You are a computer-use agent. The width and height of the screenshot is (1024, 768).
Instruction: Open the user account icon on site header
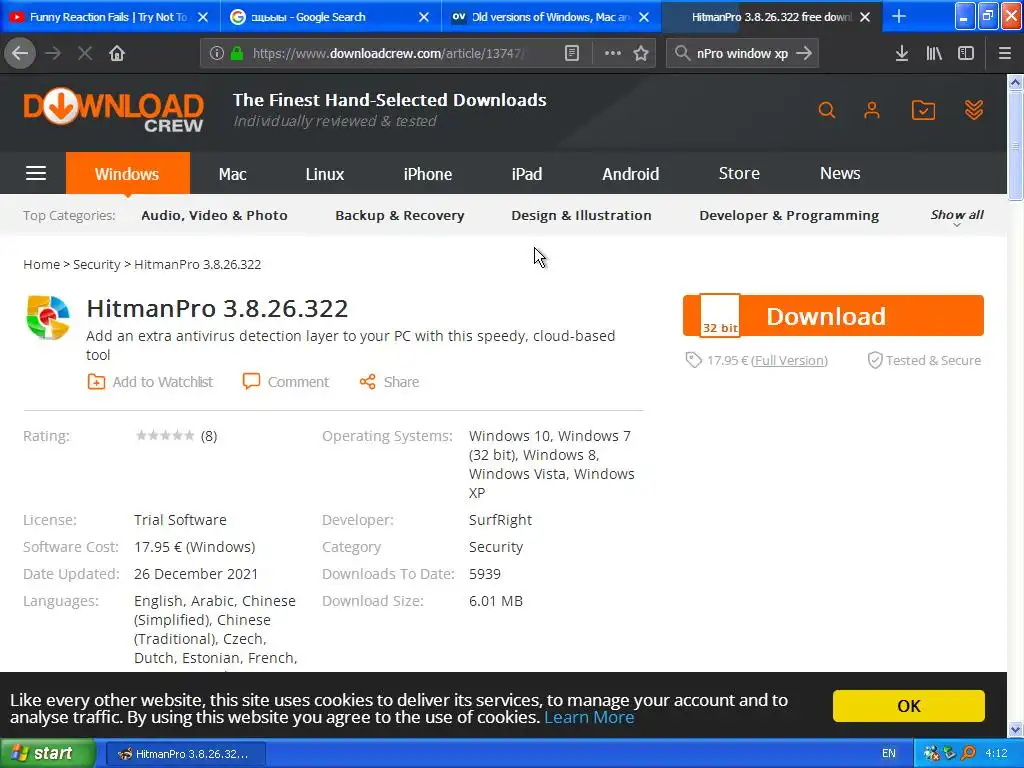(872, 110)
